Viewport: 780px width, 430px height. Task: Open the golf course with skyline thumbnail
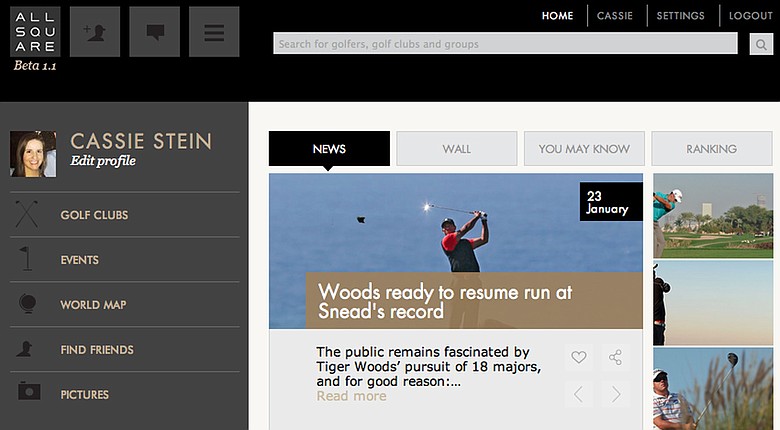click(713, 215)
